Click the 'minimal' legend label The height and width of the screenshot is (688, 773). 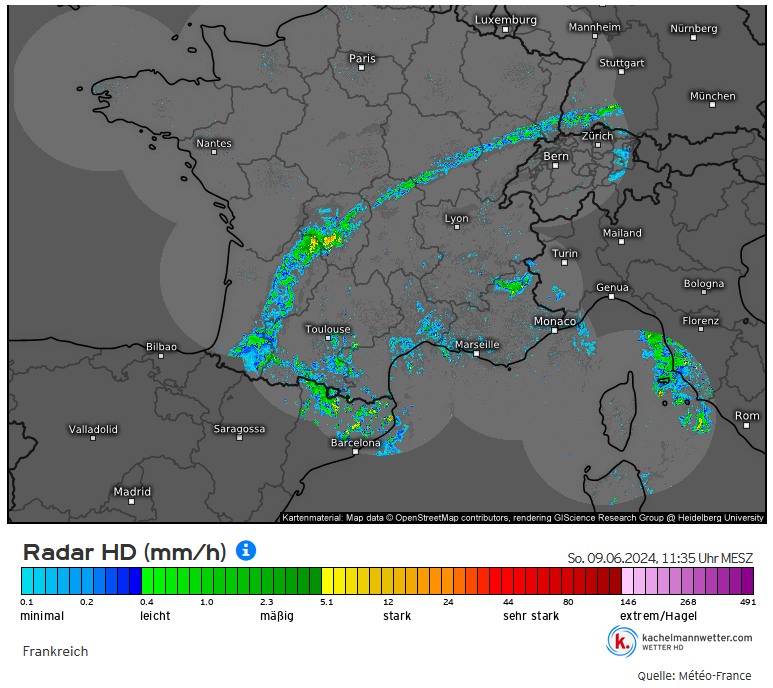[42, 616]
